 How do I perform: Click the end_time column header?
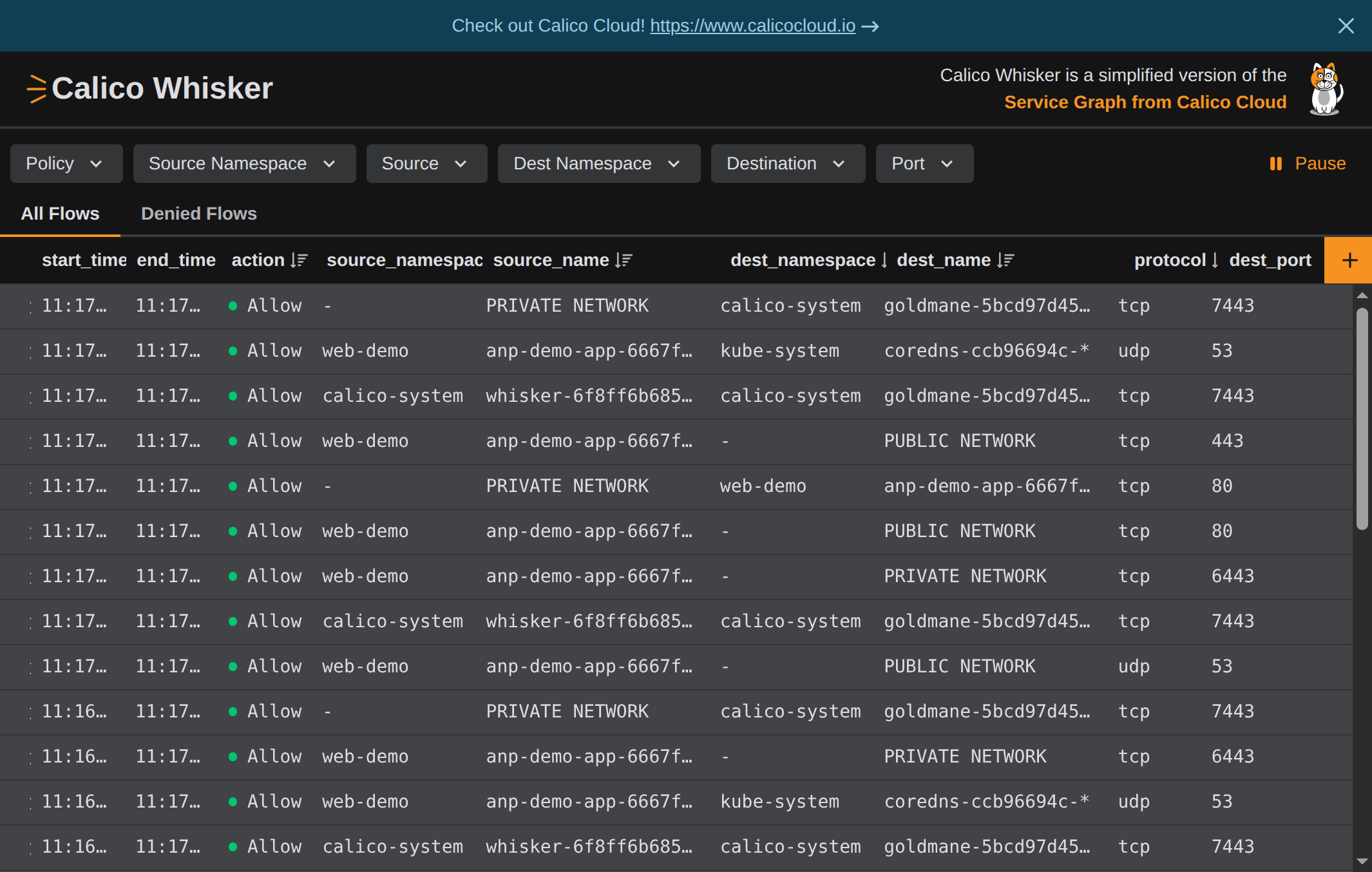tap(176, 260)
